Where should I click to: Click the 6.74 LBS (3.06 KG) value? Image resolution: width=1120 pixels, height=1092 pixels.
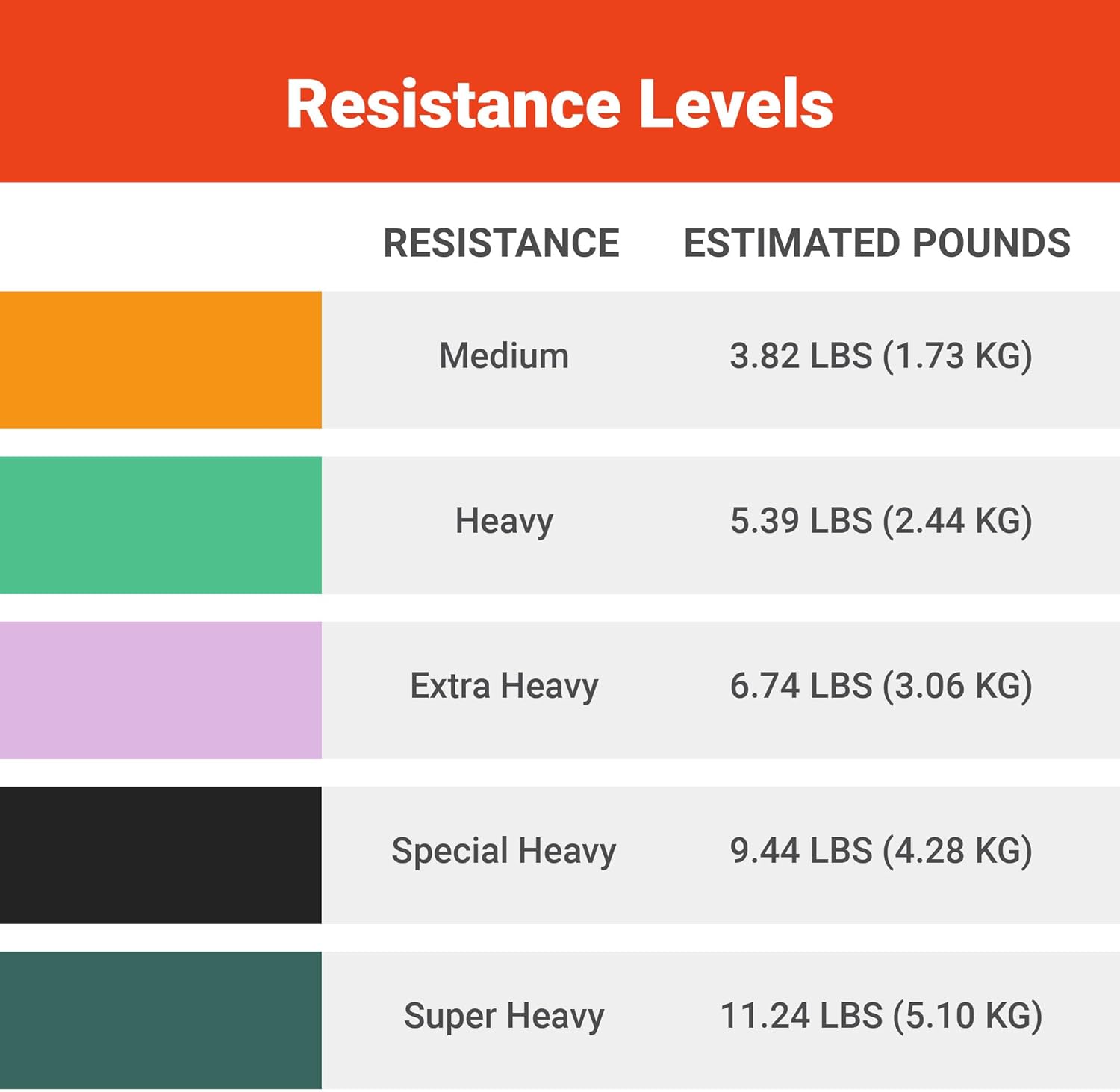pos(881,686)
